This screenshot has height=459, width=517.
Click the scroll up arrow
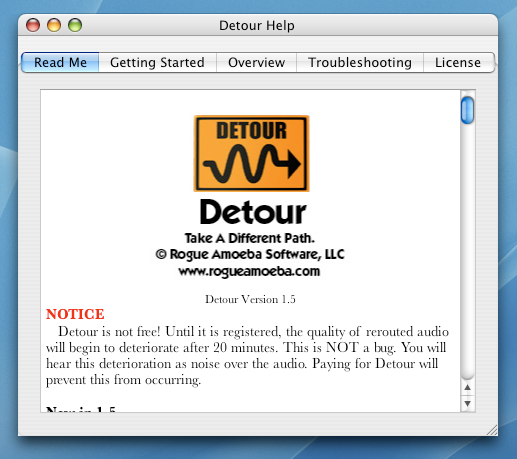(x=467, y=387)
